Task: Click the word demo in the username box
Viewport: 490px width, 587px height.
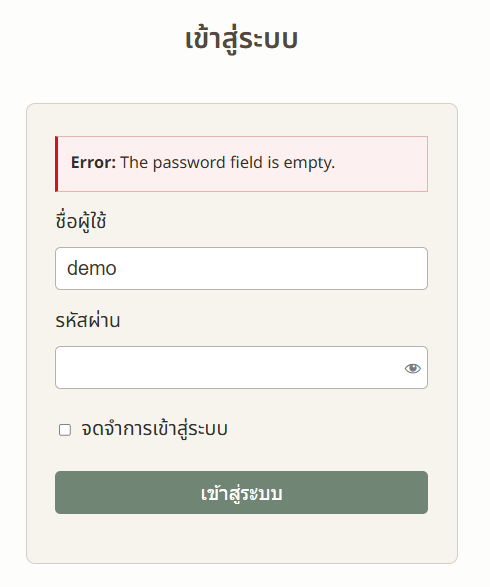Action: 92,268
